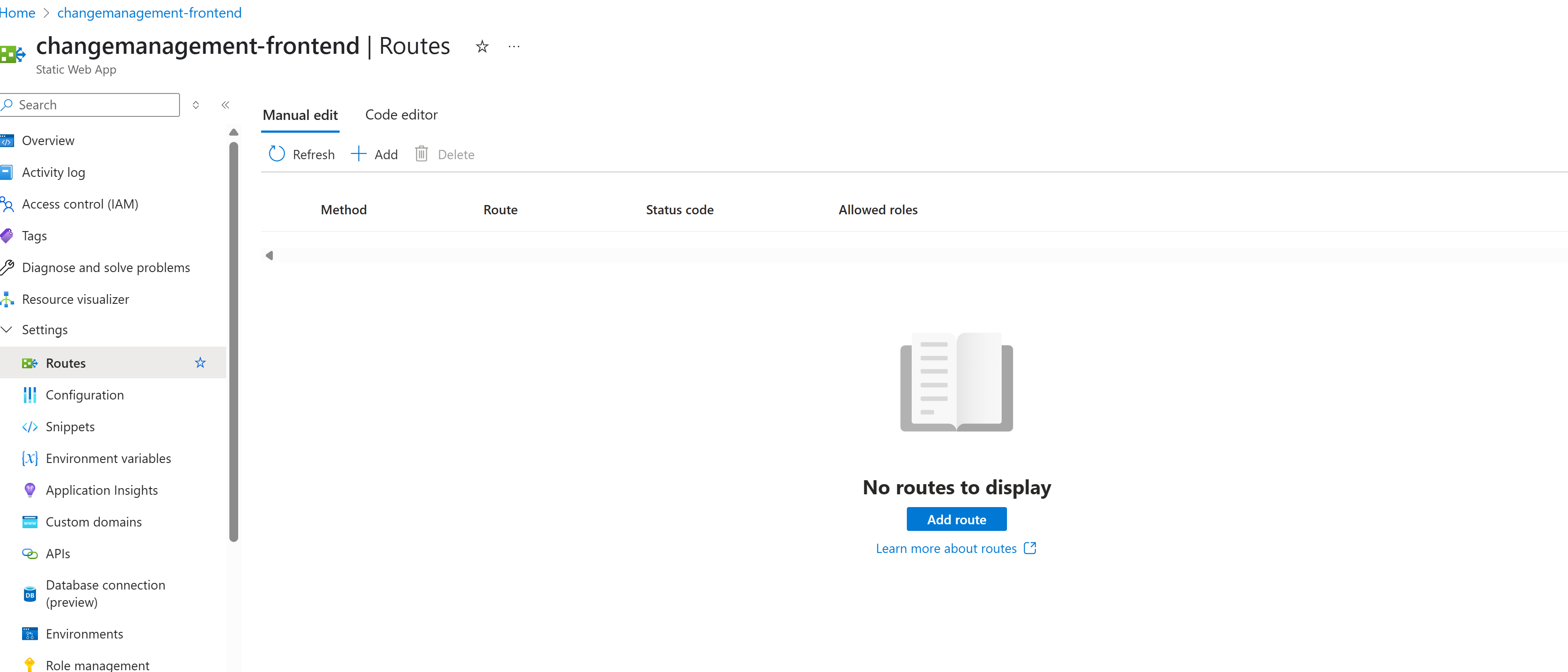Click the Routes icon in sidebar
The height and width of the screenshot is (672, 1568).
(x=30, y=363)
